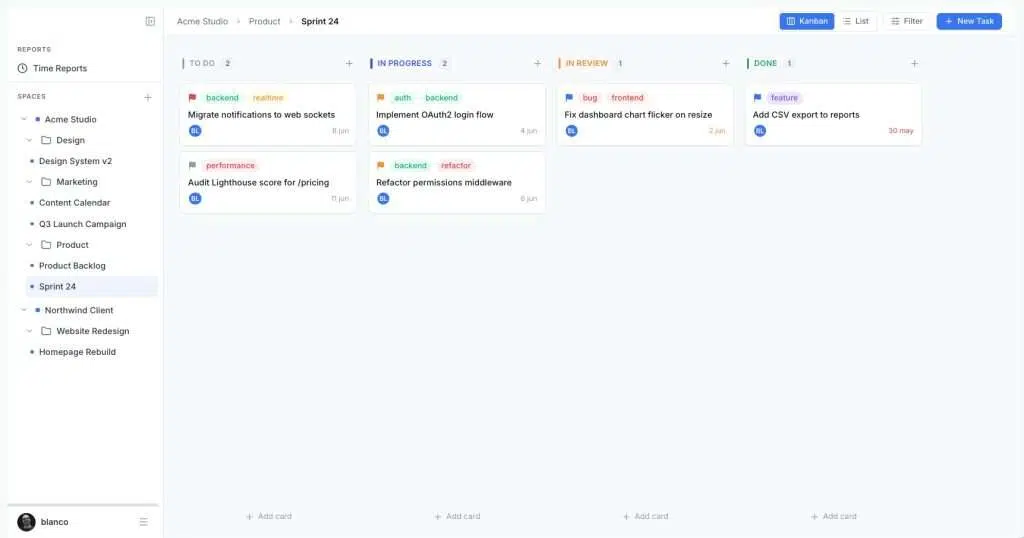Screen dimensions: 1024x538
Task: Click assignee avatar on Refactor permissions card
Action: 383,198
